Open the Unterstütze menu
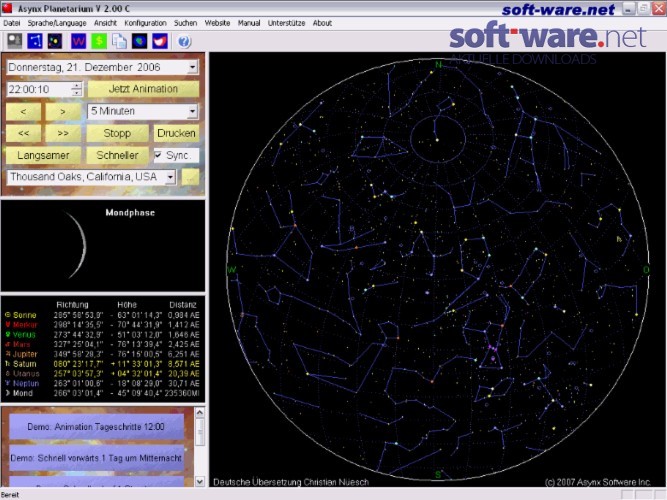The width and height of the screenshot is (667, 500). pyautogui.click(x=286, y=23)
